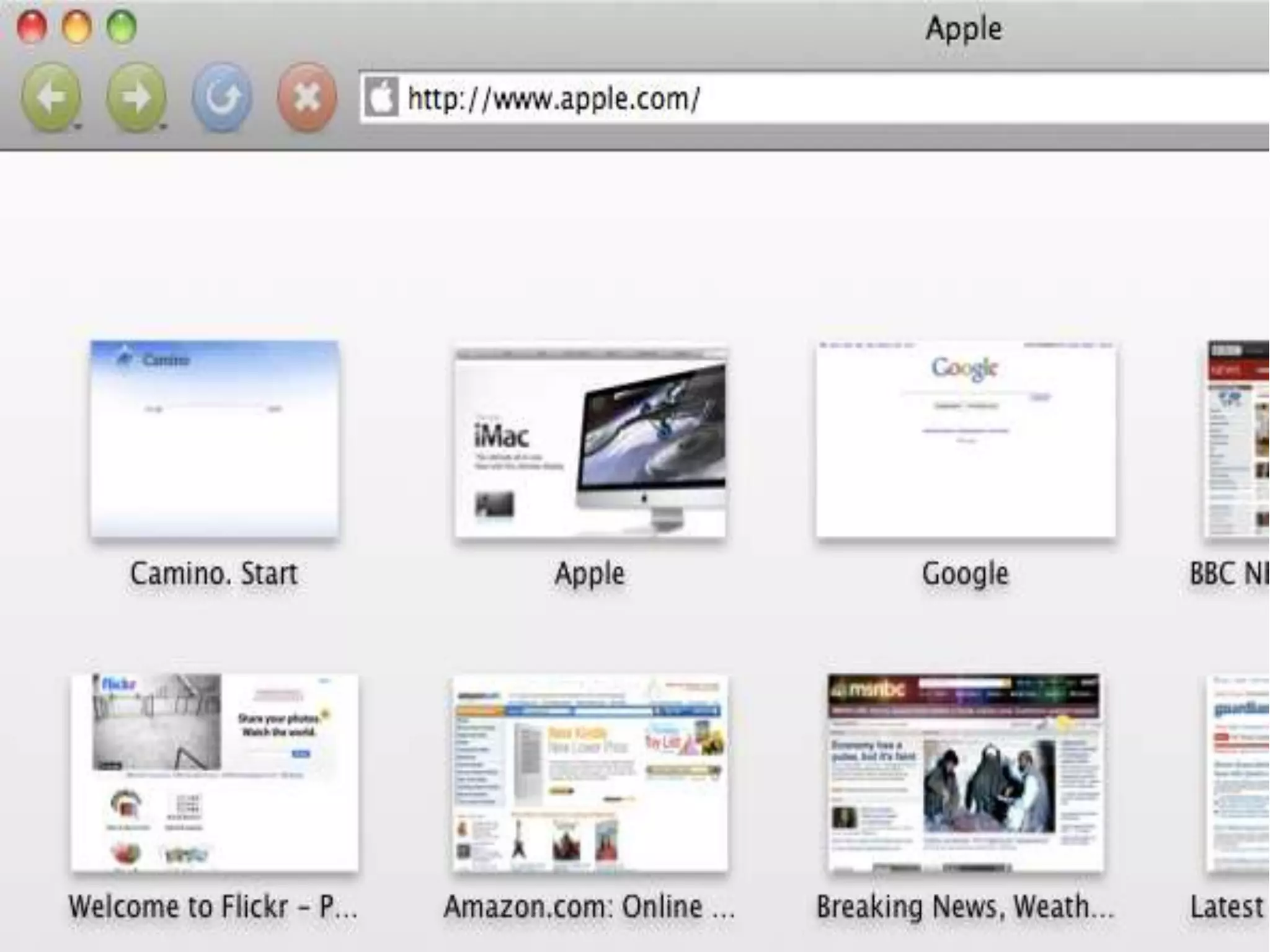Open the Apple iMac page thumbnail

click(x=590, y=443)
